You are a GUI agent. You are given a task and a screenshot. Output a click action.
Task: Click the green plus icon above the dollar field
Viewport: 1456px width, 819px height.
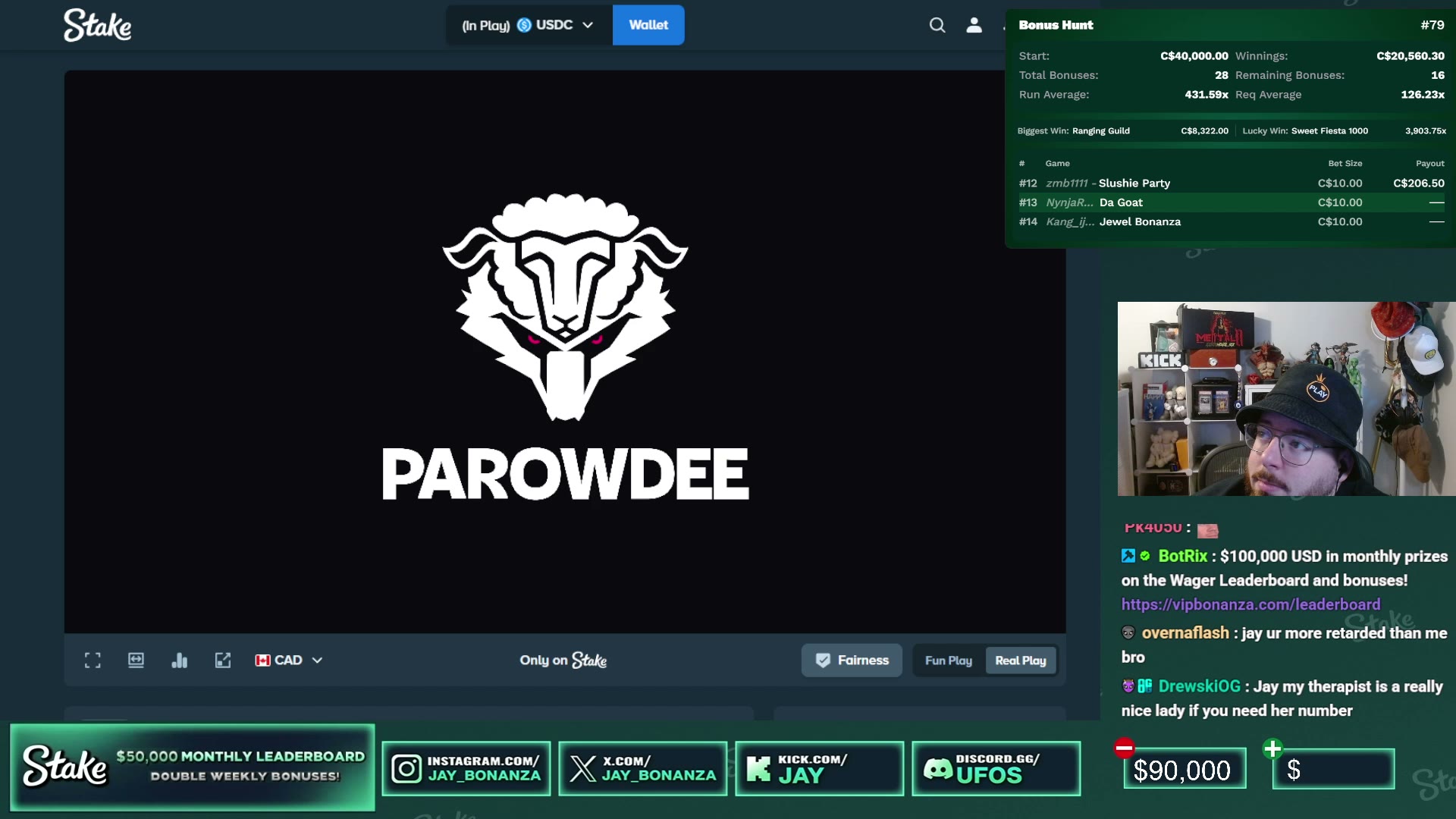tap(1272, 748)
